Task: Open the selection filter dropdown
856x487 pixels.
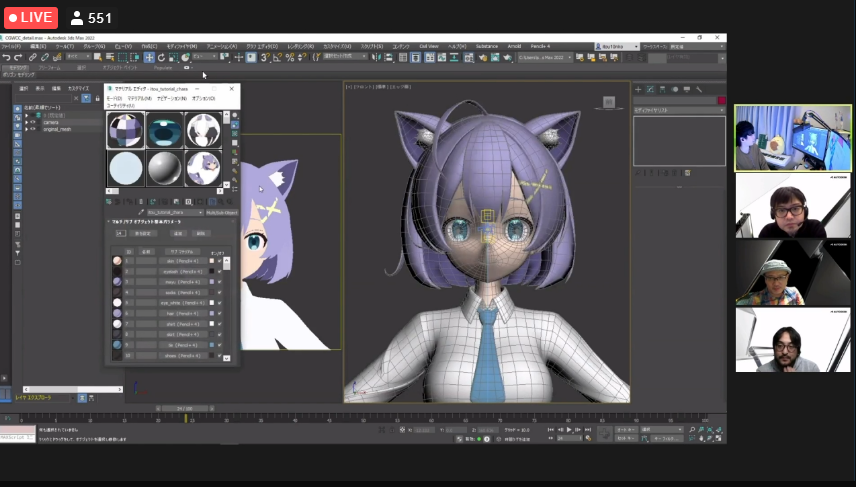Action: 79,57
